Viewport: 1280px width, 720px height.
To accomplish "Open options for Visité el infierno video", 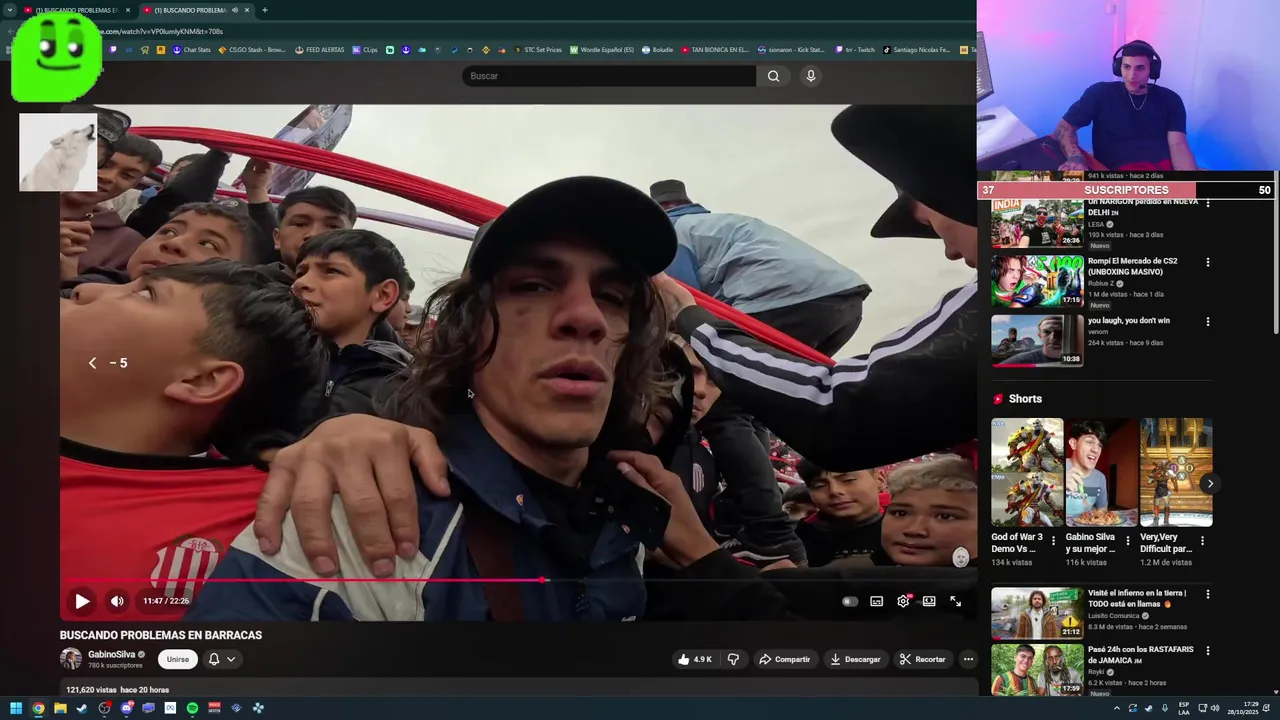I will 1207,594.
